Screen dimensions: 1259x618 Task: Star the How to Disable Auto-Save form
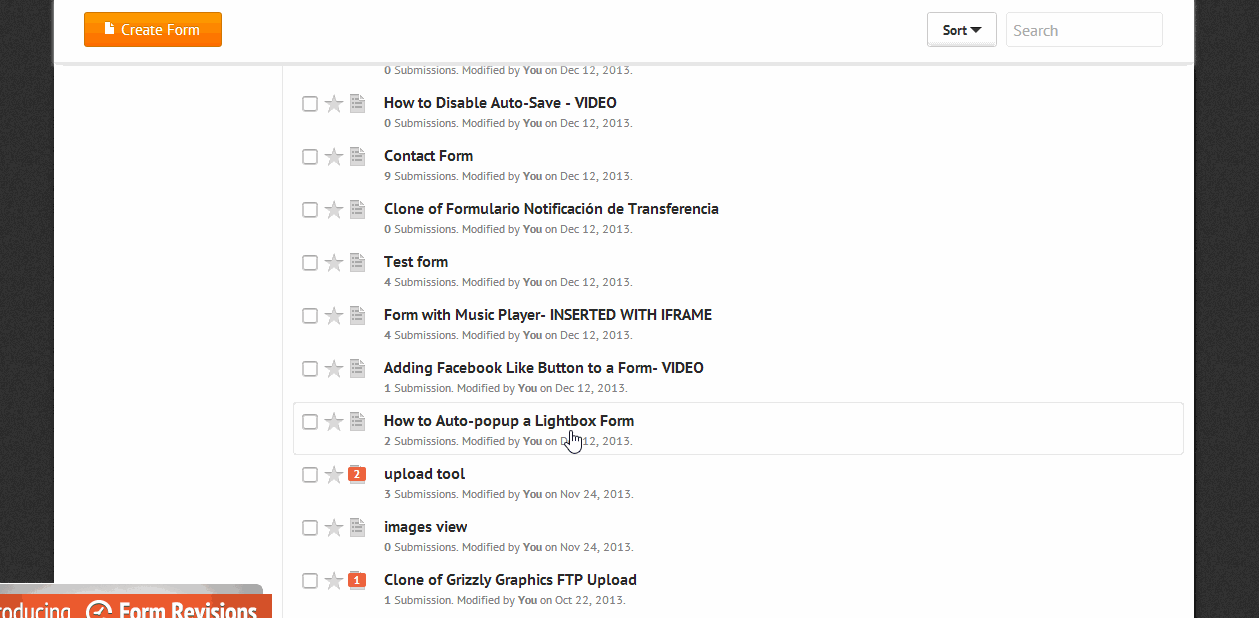tap(334, 104)
